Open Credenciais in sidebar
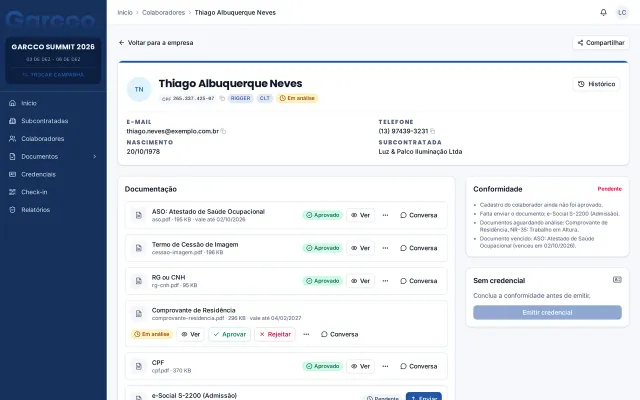 pos(53,174)
